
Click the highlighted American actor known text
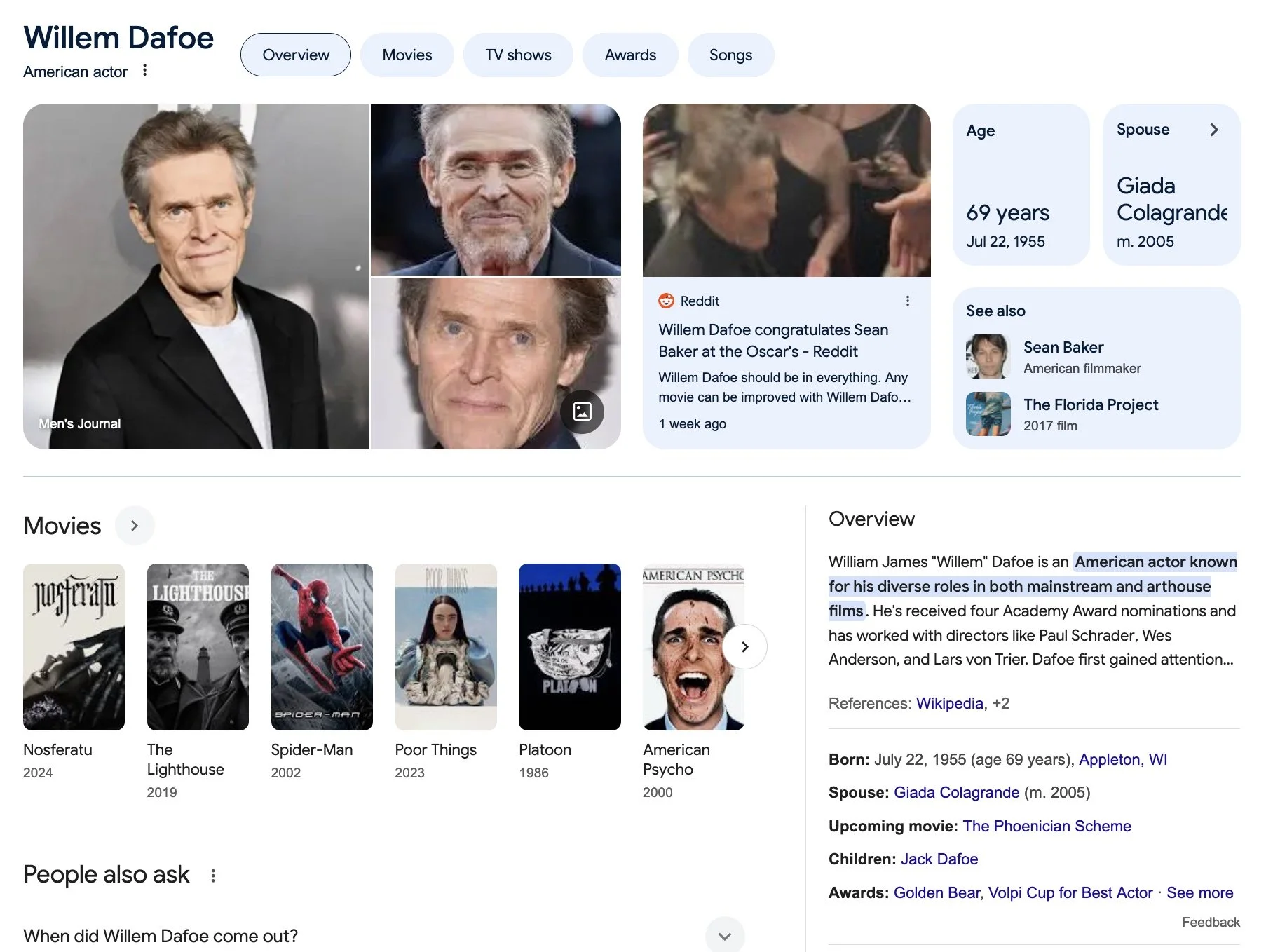coord(1155,562)
